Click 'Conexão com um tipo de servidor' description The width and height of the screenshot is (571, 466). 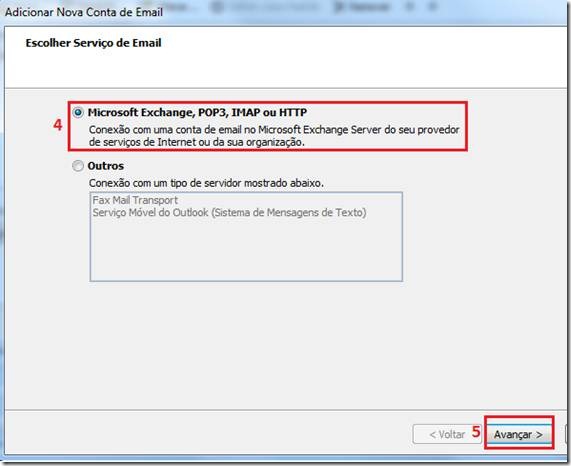[206, 183]
